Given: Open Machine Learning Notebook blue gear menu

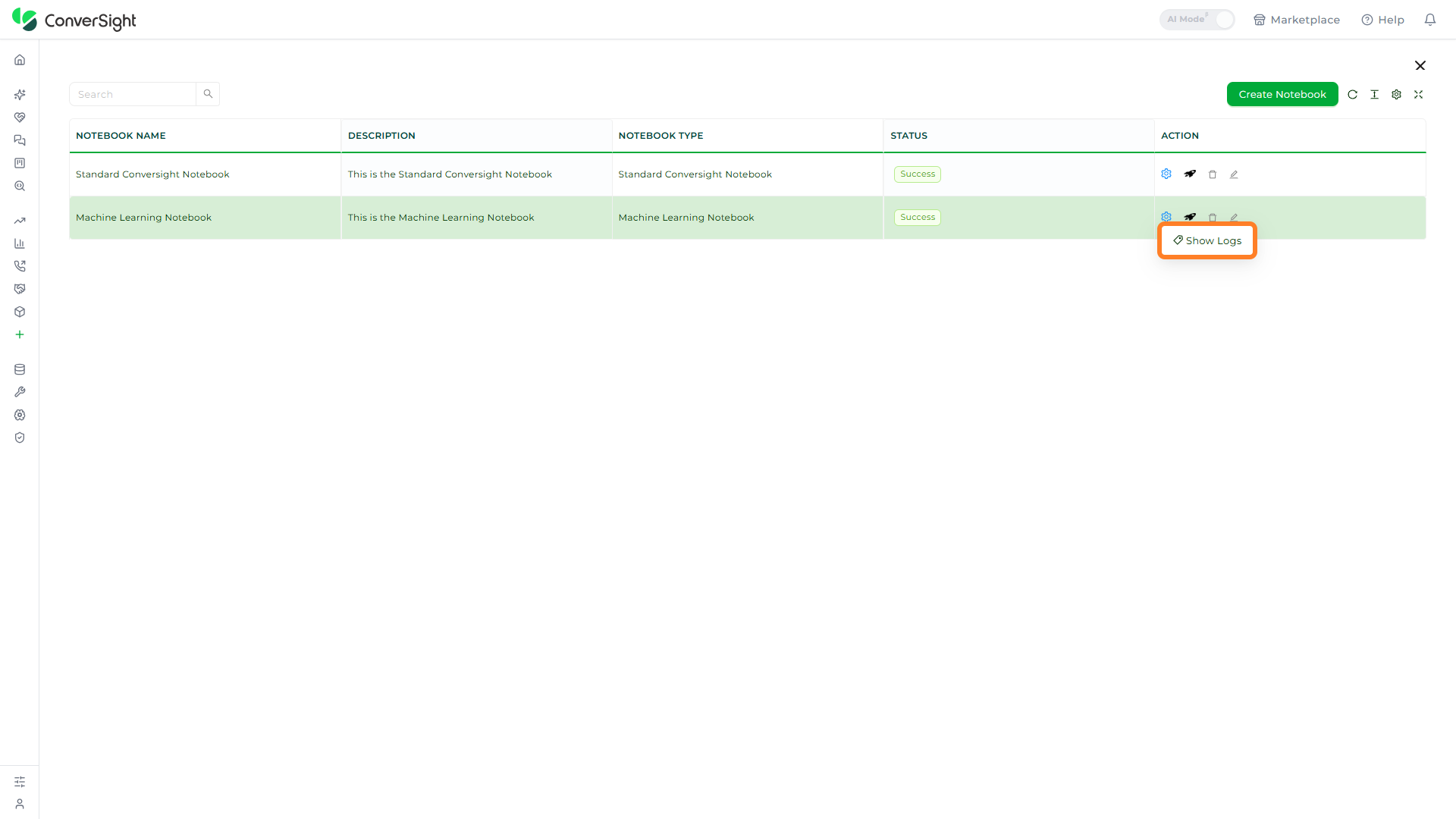Looking at the screenshot, I should [x=1166, y=217].
